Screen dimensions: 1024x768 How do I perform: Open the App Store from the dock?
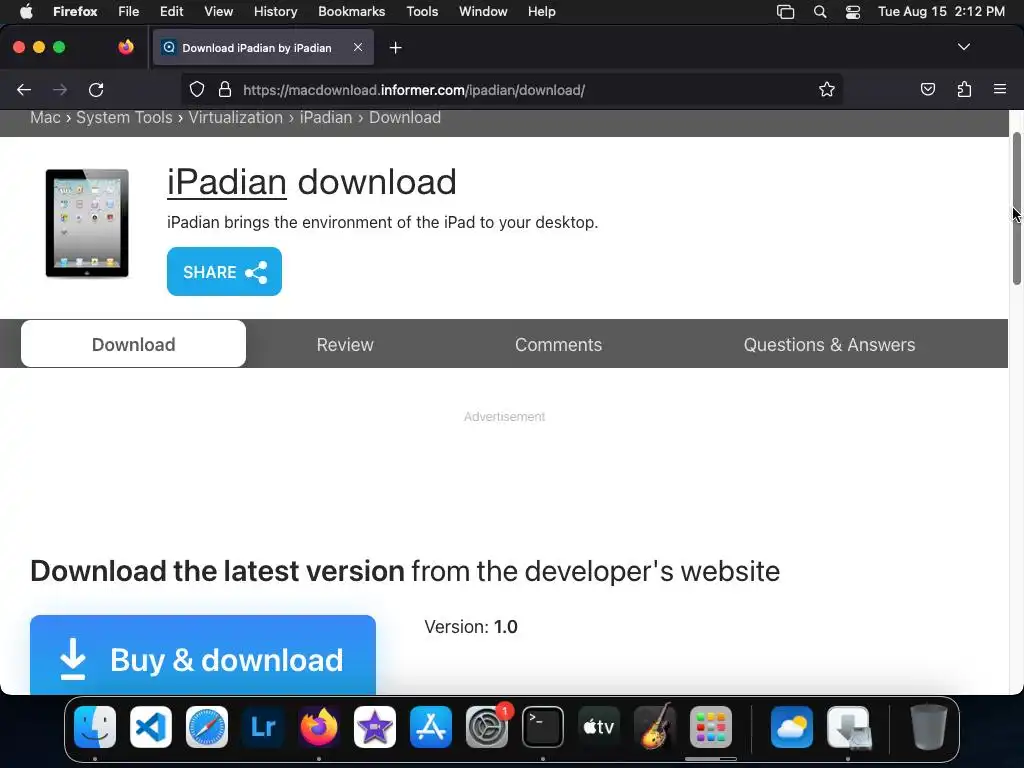pos(431,727)
